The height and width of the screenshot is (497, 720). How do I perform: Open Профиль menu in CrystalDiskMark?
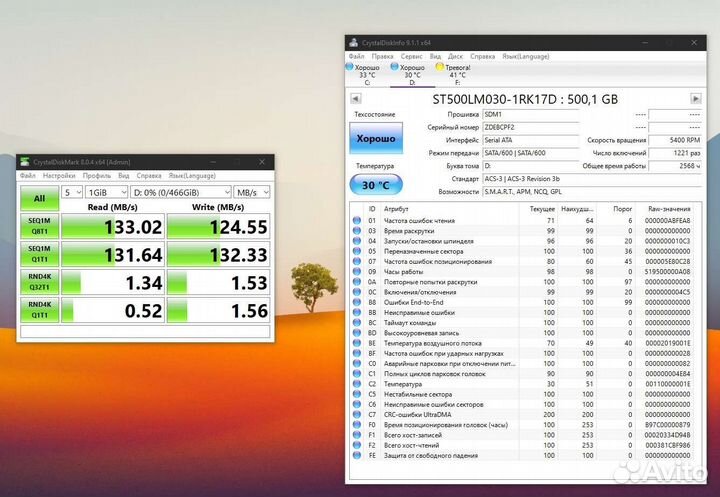pyautogui.click(x=96, y=175)
